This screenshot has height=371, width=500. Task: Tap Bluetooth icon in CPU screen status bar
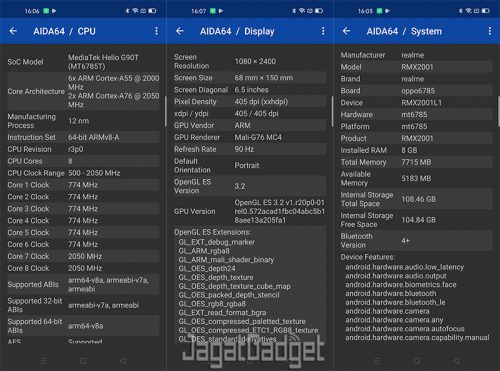pyautogui.click(x=127, y=11)
